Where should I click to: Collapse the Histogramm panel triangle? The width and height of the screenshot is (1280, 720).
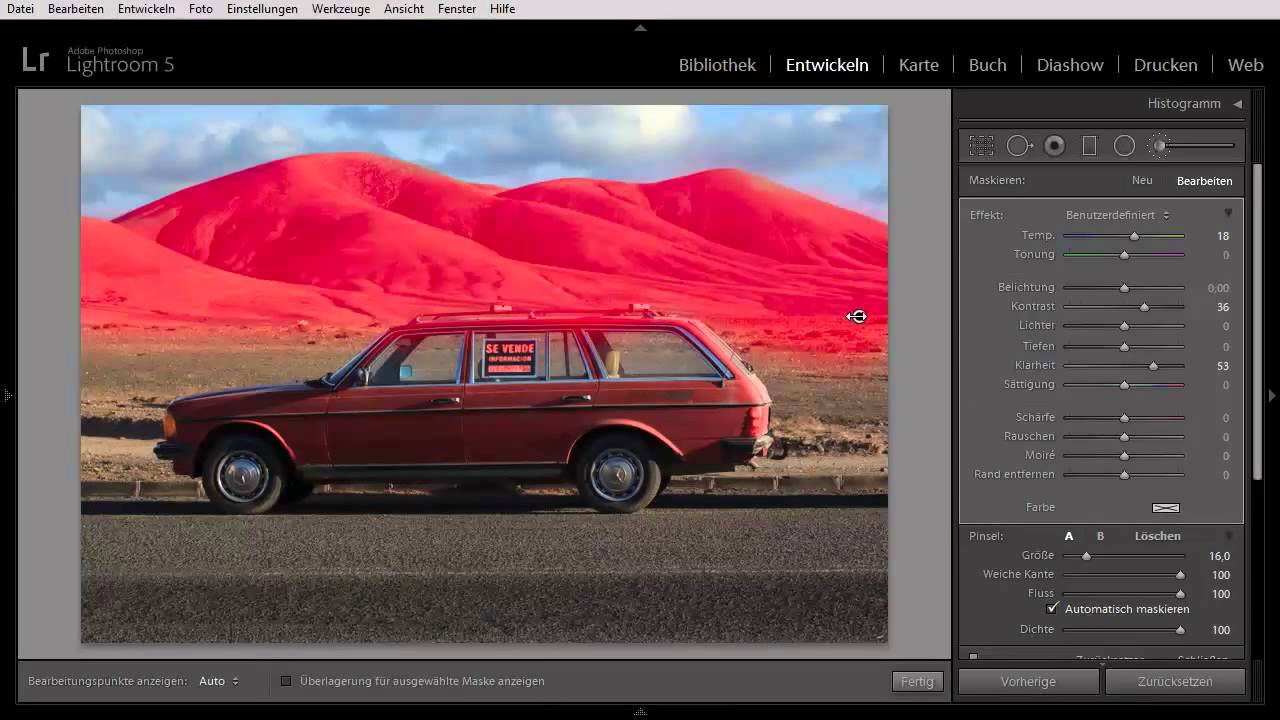click(x=1237, y=104)
